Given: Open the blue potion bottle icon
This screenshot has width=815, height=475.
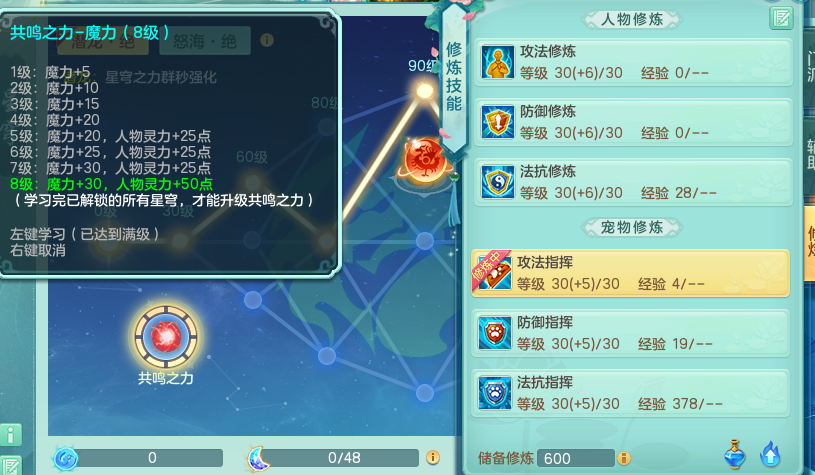Looking at the screenshot, I should coord(734,455).
